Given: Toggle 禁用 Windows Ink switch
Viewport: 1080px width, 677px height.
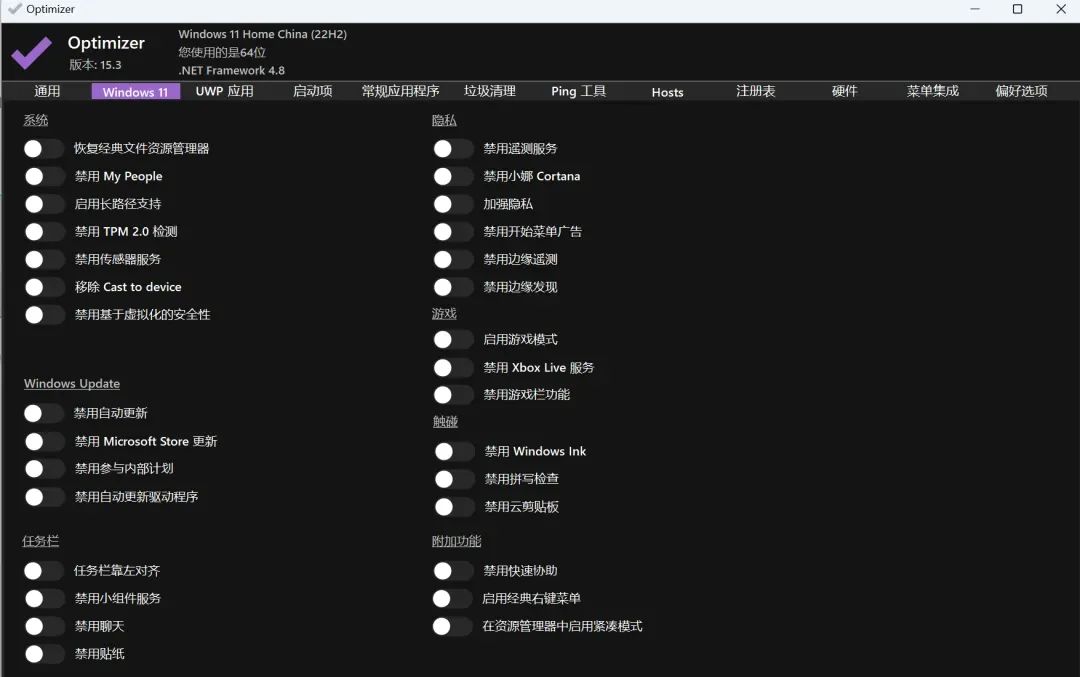Looking at the screenshot, I should pos(454,452).
